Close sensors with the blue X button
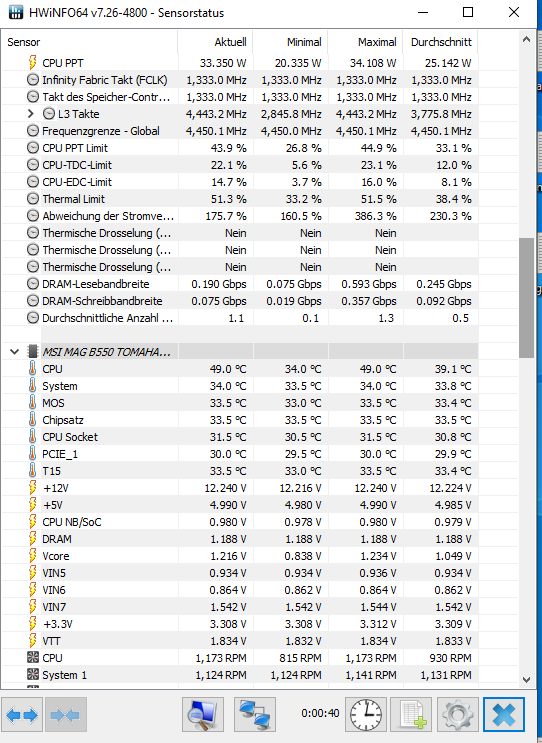The height and width of the screenshot is (743, 542). click(504, 715)
